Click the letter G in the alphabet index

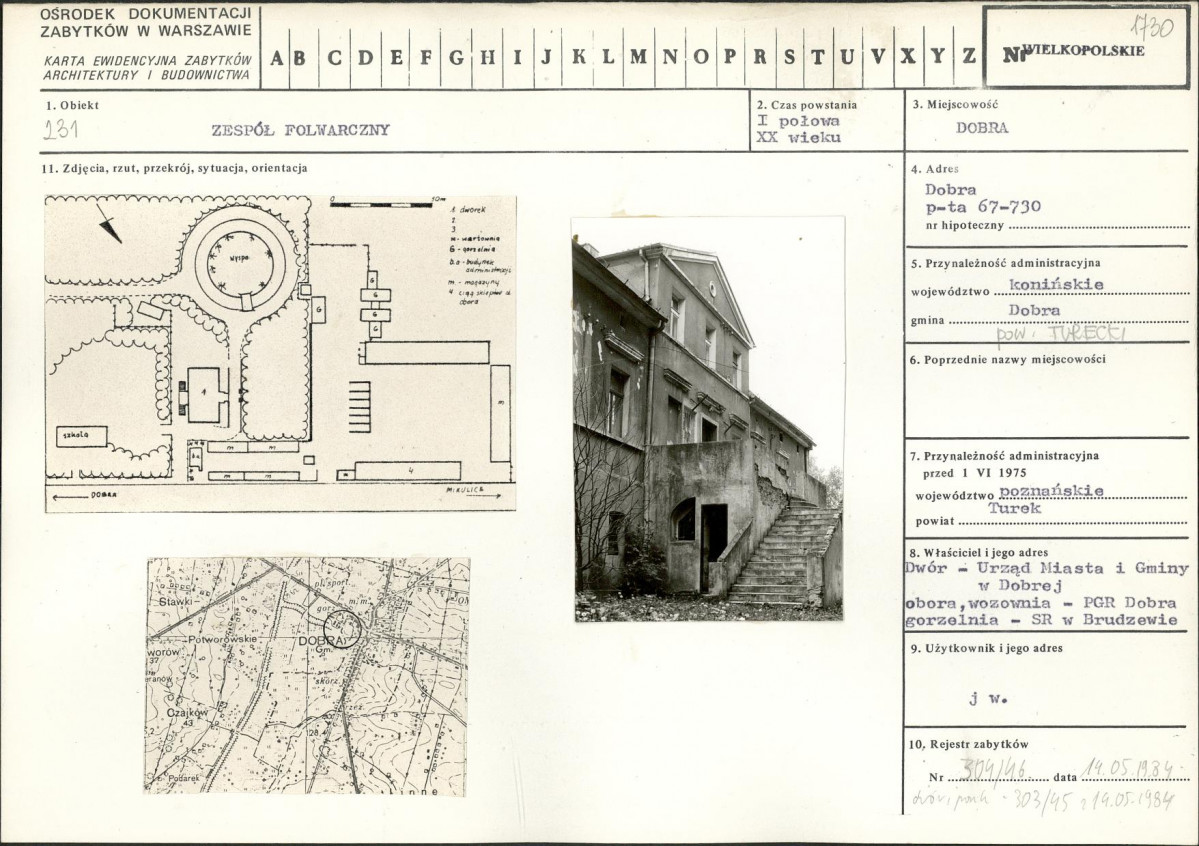click(457, 57)
